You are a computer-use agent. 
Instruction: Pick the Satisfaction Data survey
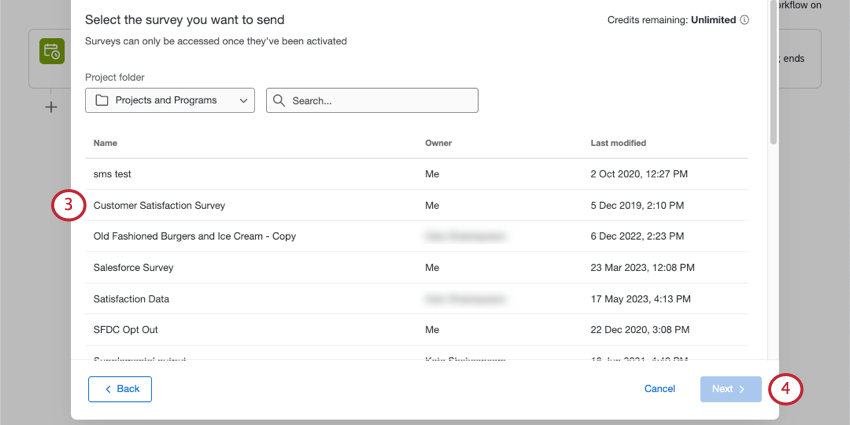point(131,299)
